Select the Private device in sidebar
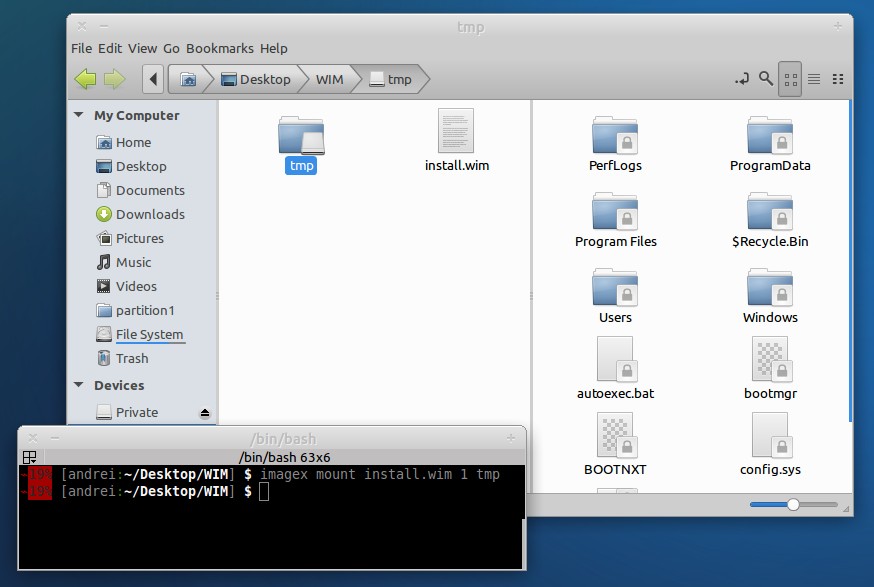Screen dimensions: 874x587 137,412
